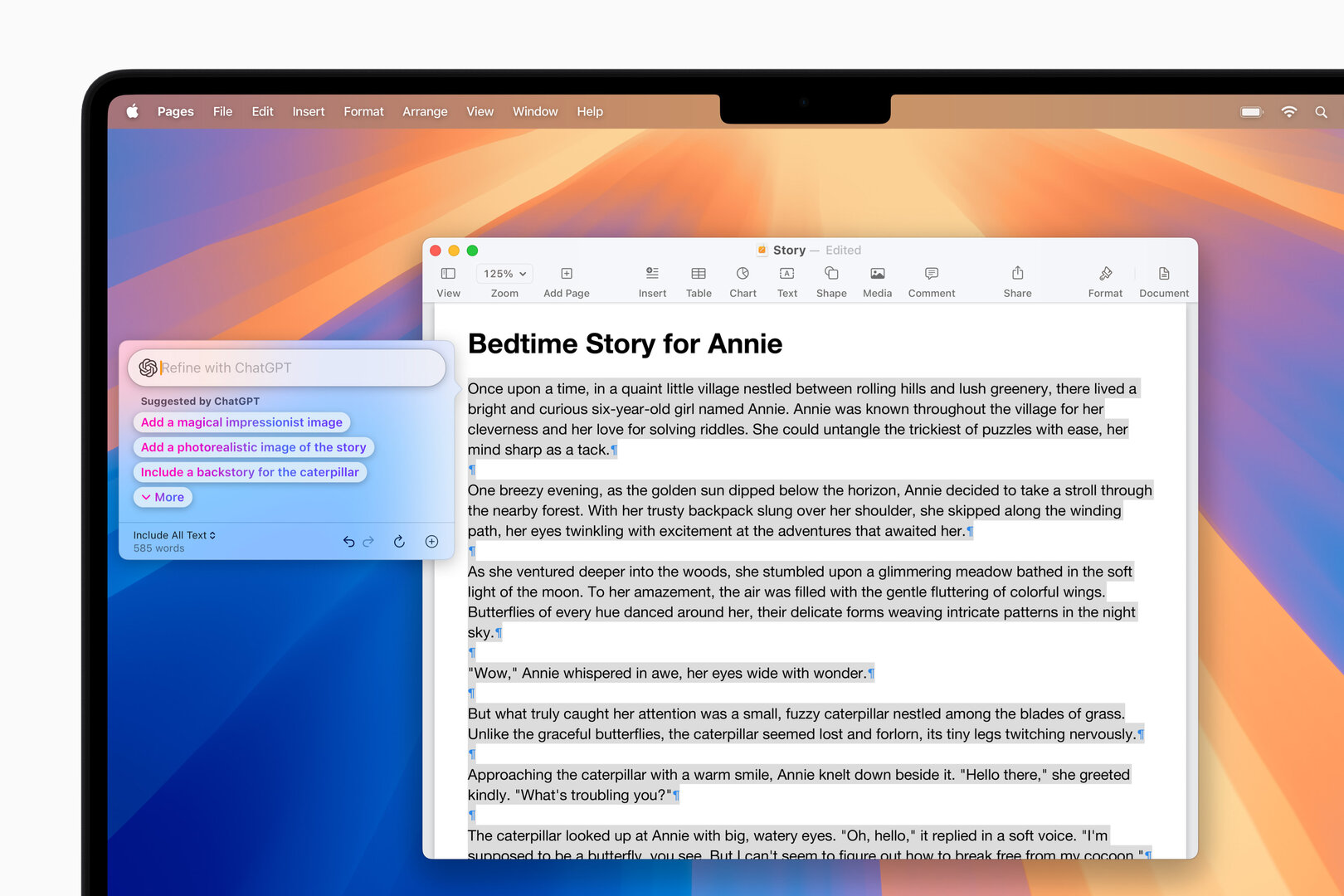This screenshot has width=1344, height=896.
Task: Click the Wi-Fi status icon
Action: (1288, 111)
